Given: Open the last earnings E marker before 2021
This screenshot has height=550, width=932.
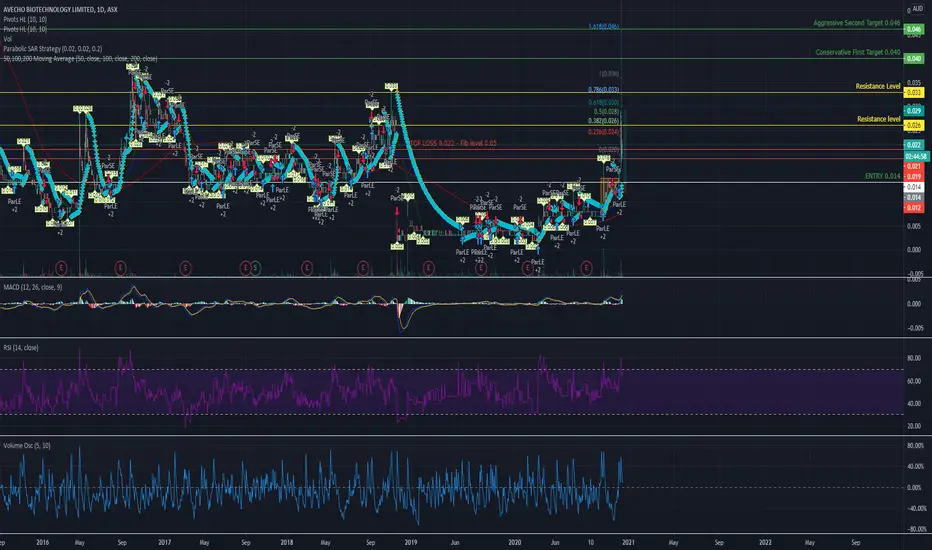Looking at the screenshot, I should (x=587, y=268).
